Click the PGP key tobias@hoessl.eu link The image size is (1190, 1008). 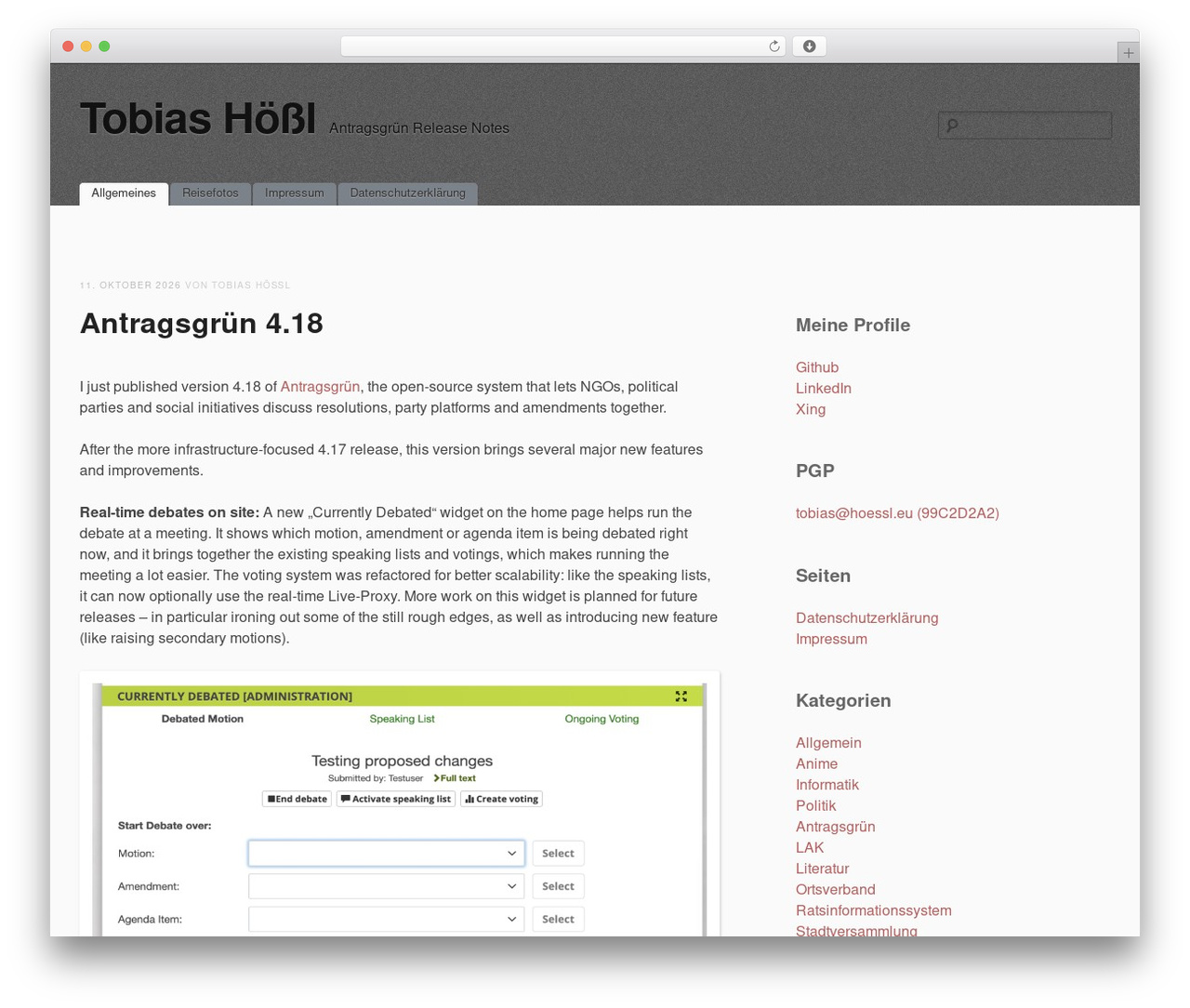tap(897, 513)
